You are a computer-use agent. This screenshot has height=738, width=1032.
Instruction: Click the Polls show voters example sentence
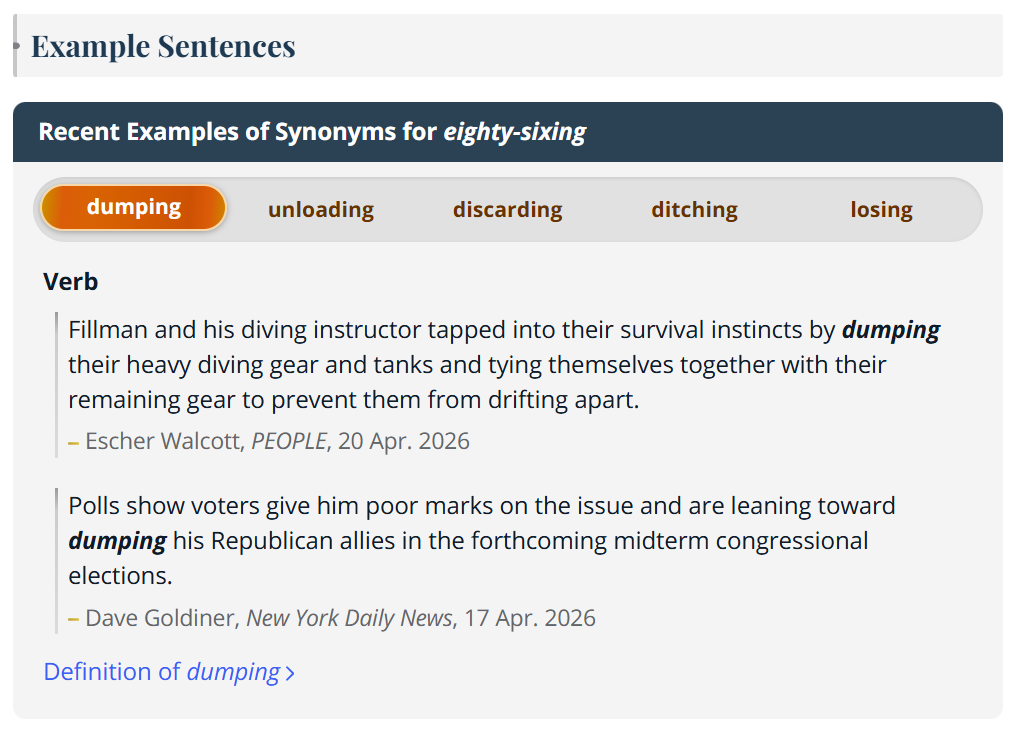[482, 540]
